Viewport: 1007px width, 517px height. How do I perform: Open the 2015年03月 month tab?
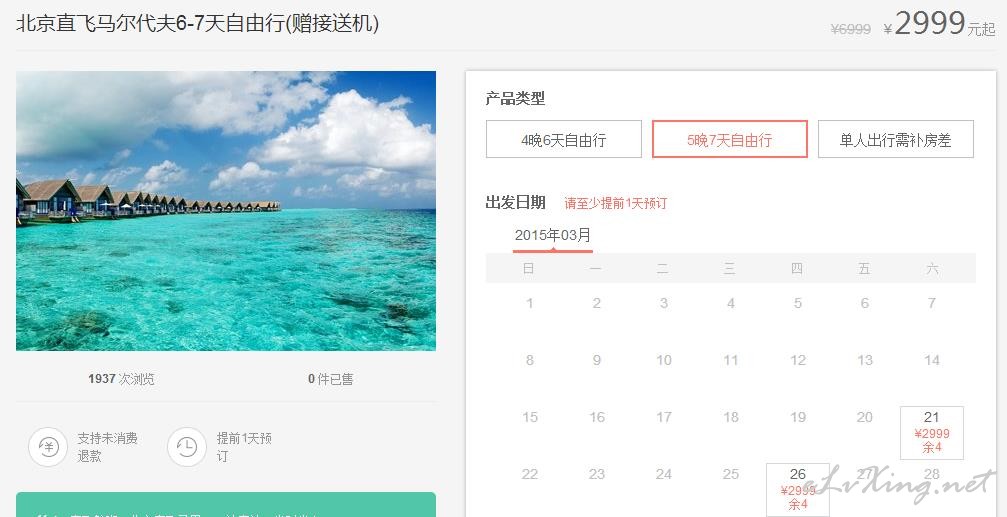click(552, 236)
